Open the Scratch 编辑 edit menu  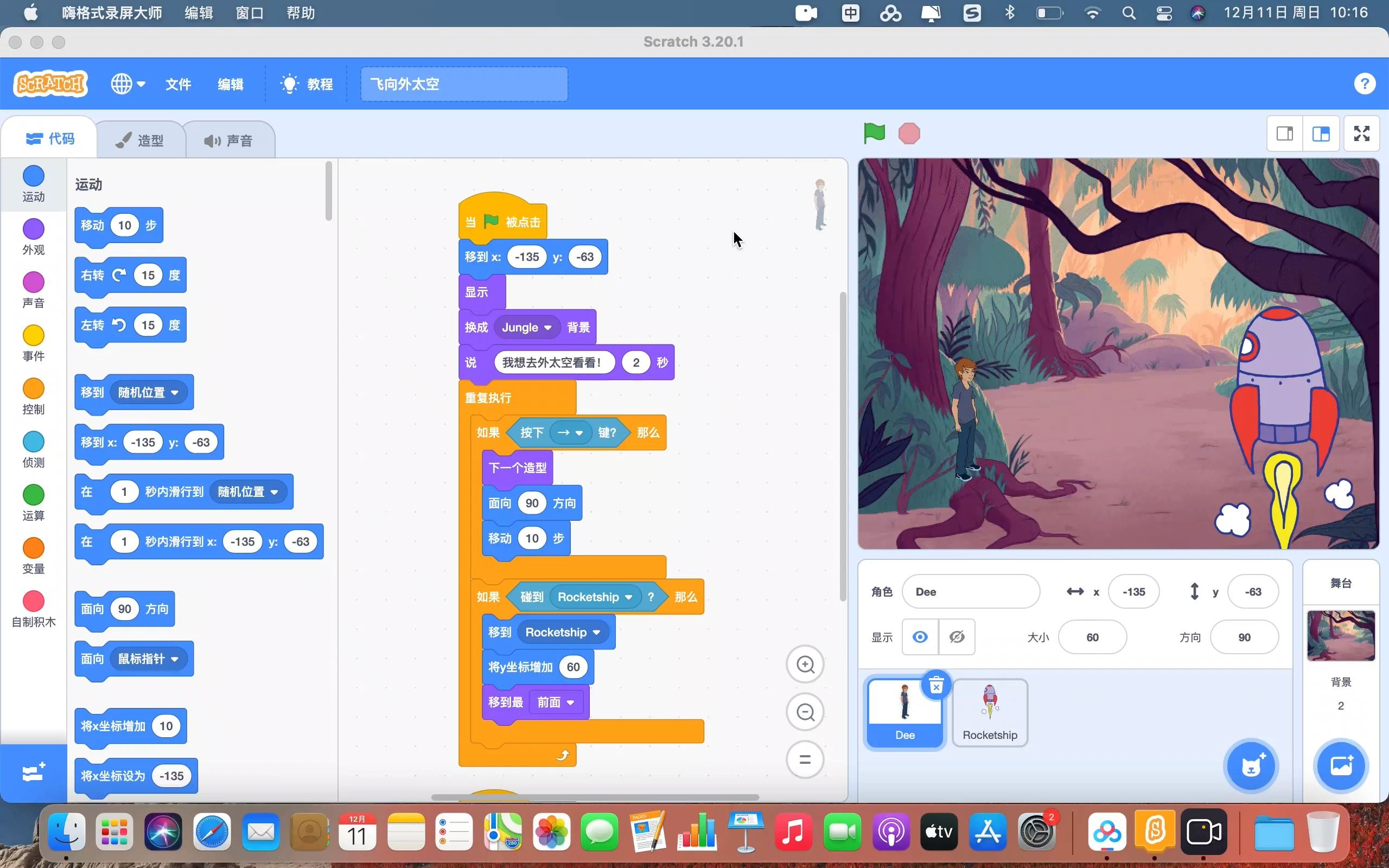tap(230, 85)
